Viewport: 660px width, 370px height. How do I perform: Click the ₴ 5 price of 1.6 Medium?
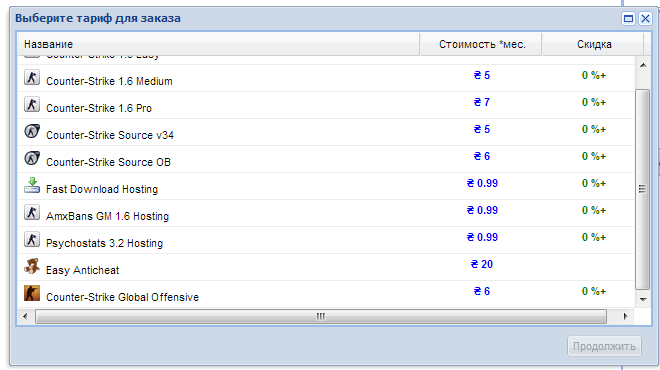(482, 75)
